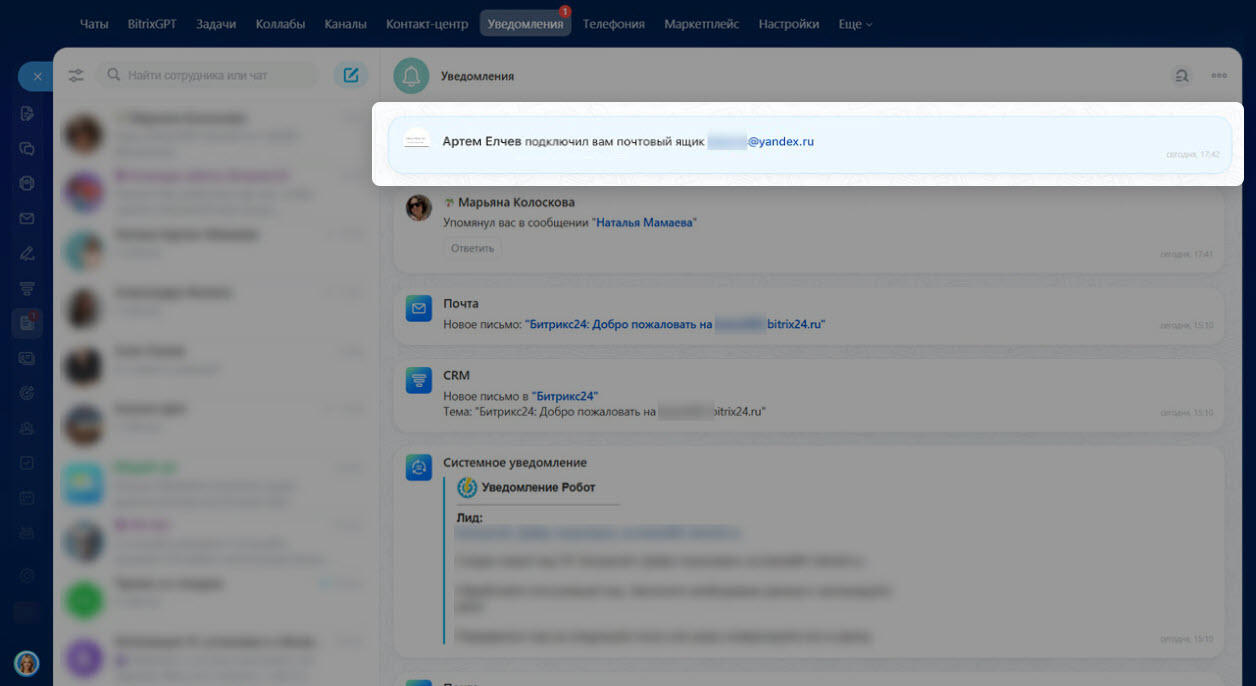
Task: Click the Системное уведомление icon
Action: (x=419, y=467)
